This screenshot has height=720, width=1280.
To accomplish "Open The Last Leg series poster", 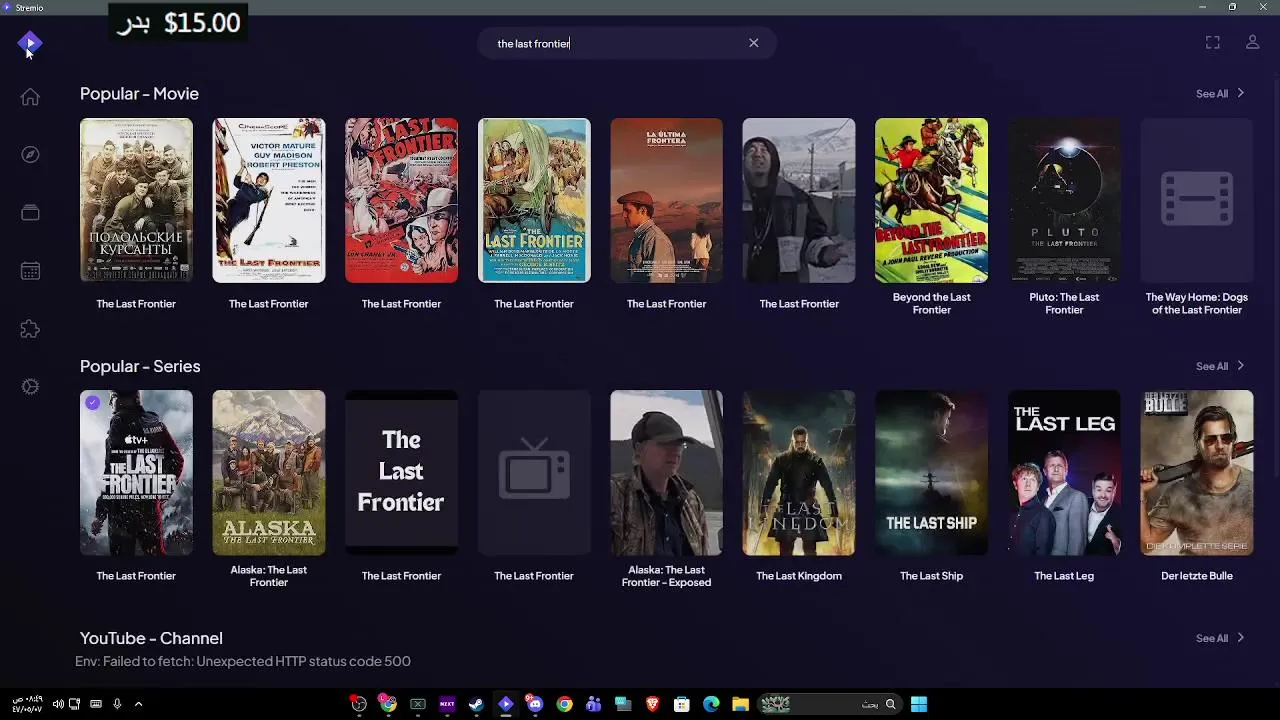I will click(x=1064, y=473).
